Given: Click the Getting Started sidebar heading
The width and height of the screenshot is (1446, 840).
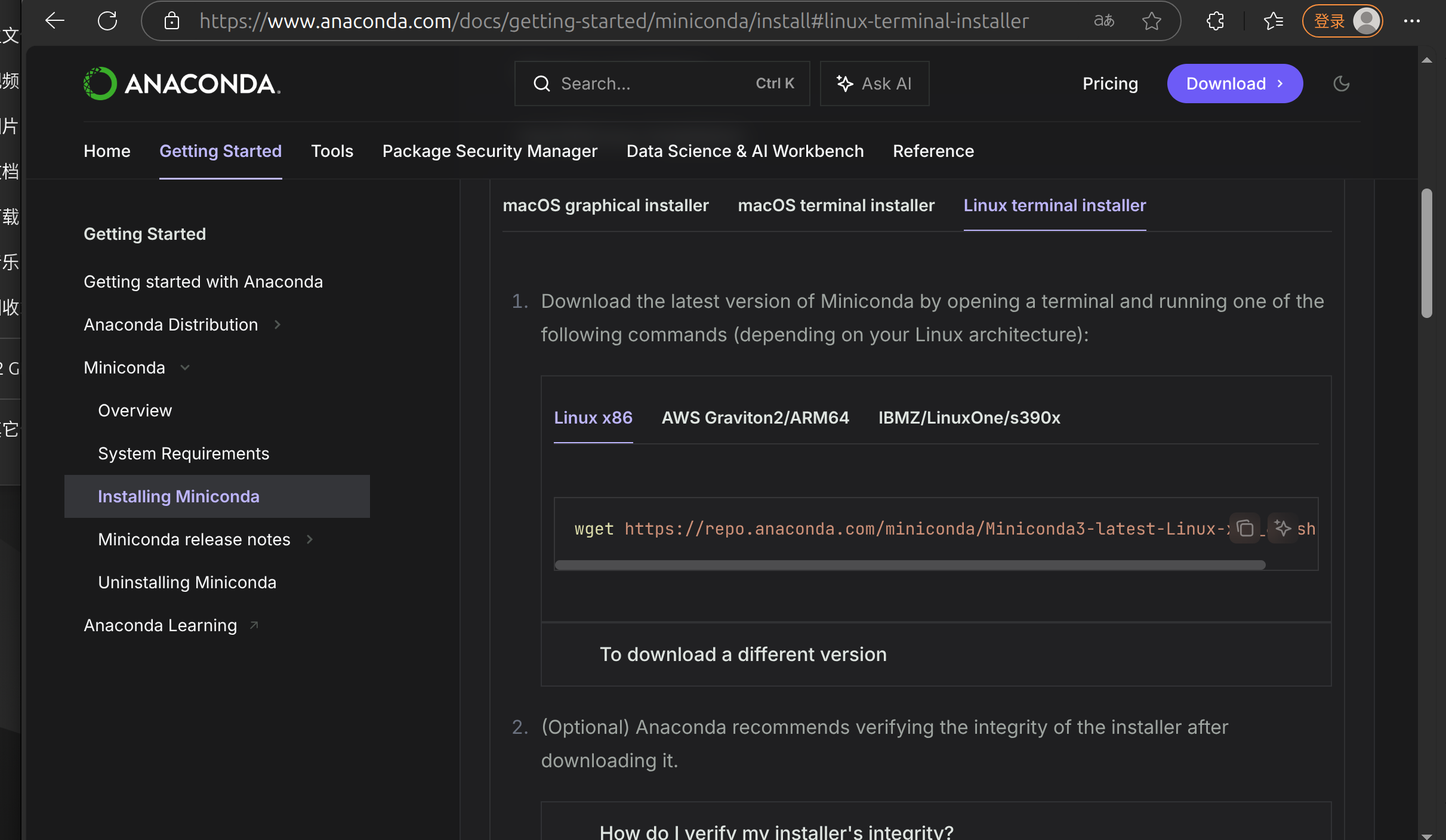Looking at the screenshot, I should coord(144,234).
